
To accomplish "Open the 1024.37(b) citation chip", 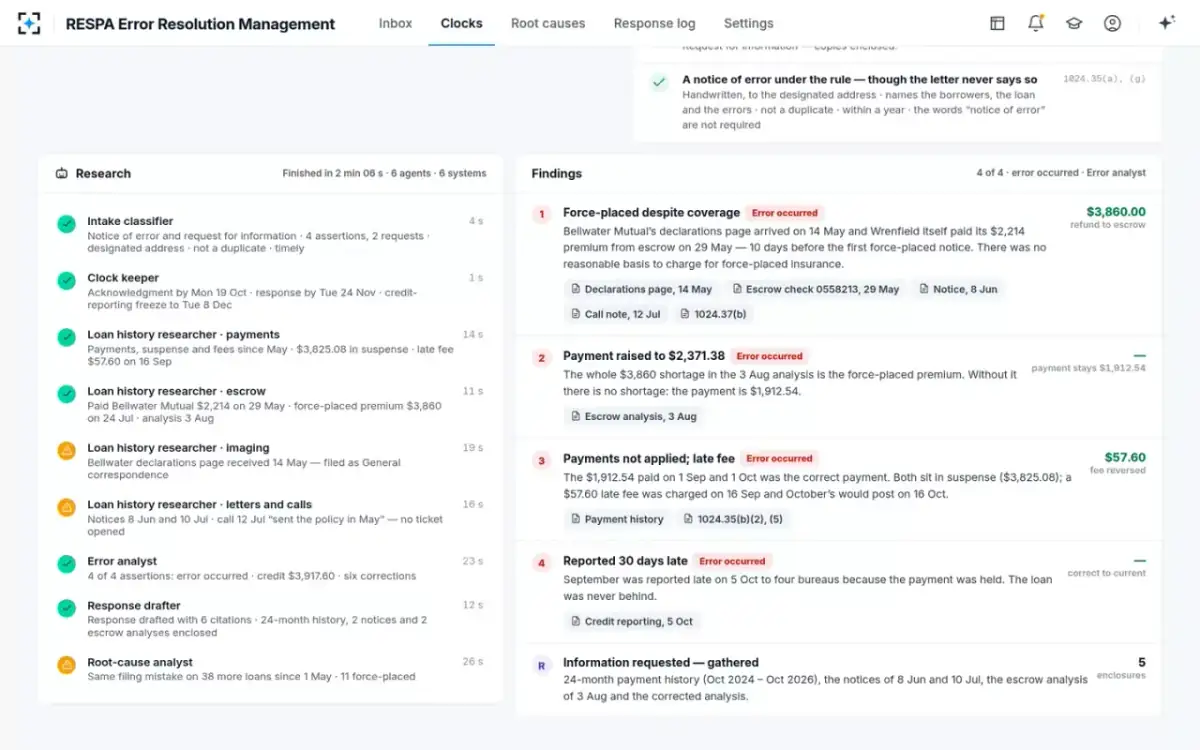I will point(713,314).
